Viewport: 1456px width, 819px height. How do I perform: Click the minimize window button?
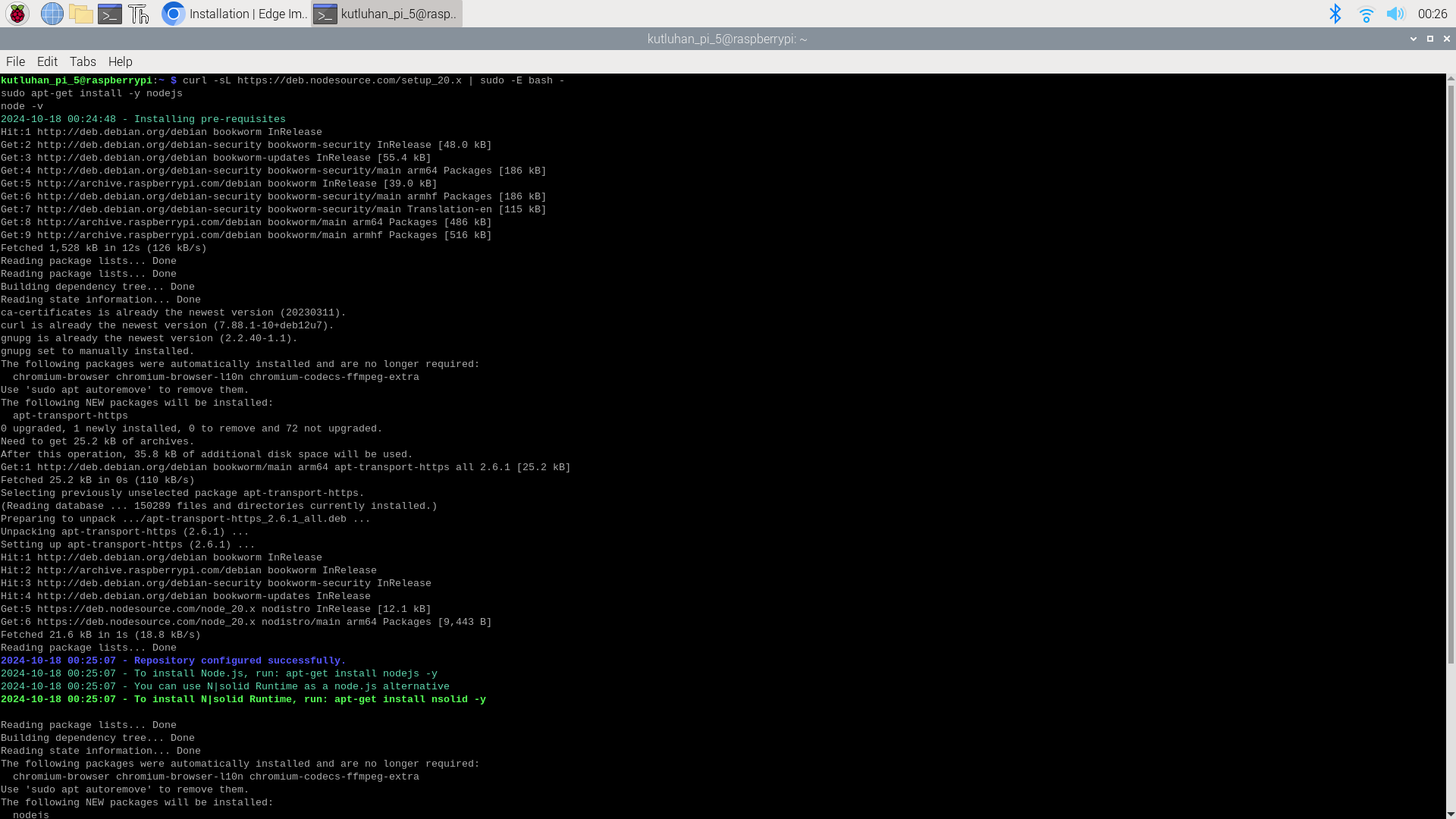point(1414,39)
